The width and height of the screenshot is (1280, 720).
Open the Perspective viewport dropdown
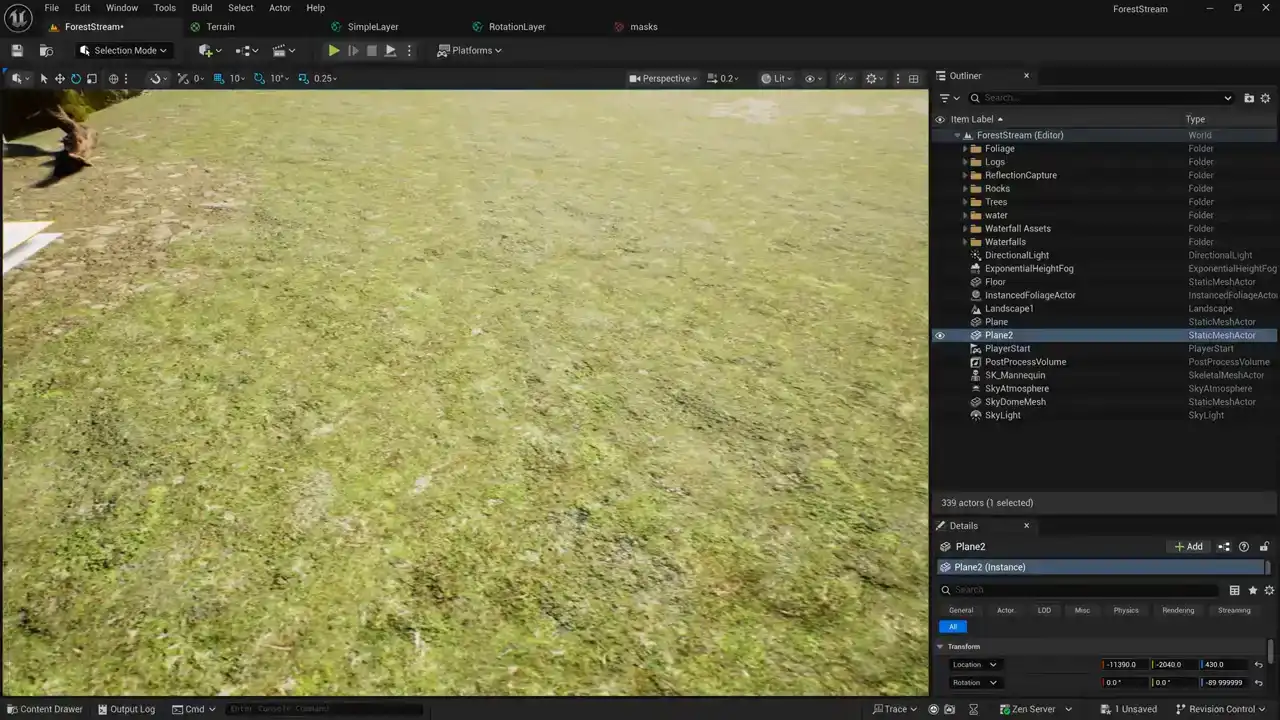point(664,78)
